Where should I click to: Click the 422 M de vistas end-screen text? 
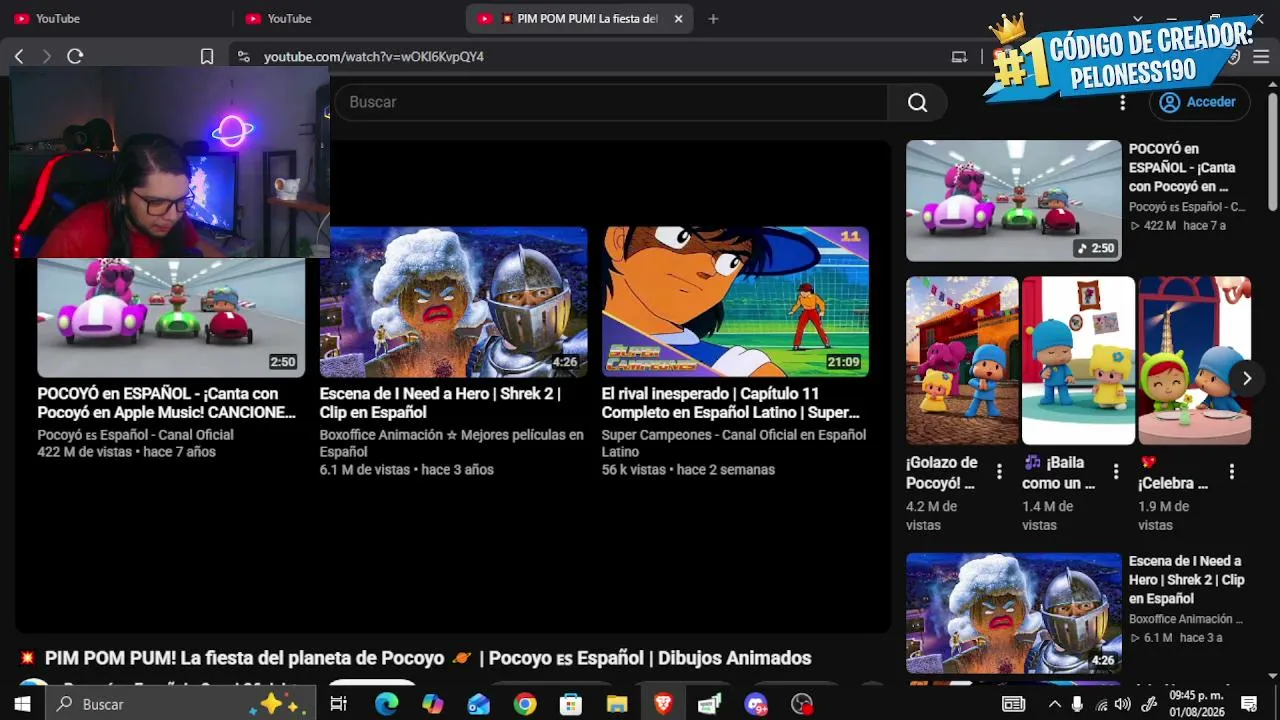[83, 452]
